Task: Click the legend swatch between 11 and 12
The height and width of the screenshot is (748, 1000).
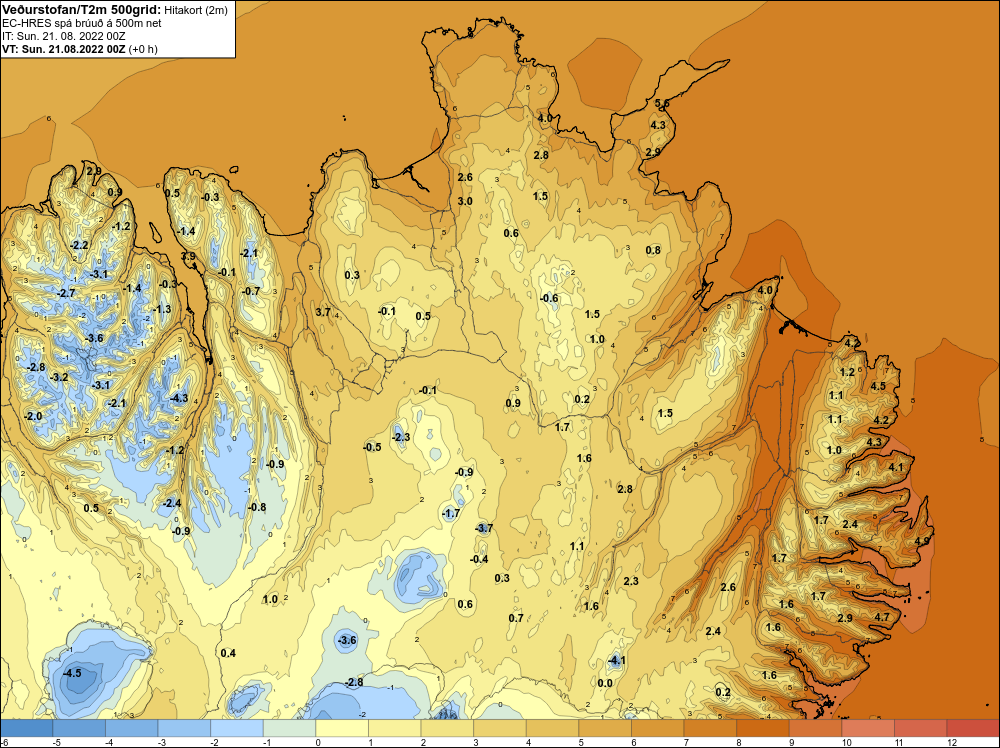Action: tap(921, 728)
